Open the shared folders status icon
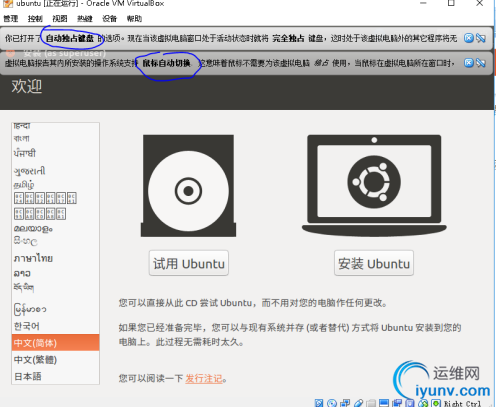 [371, 403]
